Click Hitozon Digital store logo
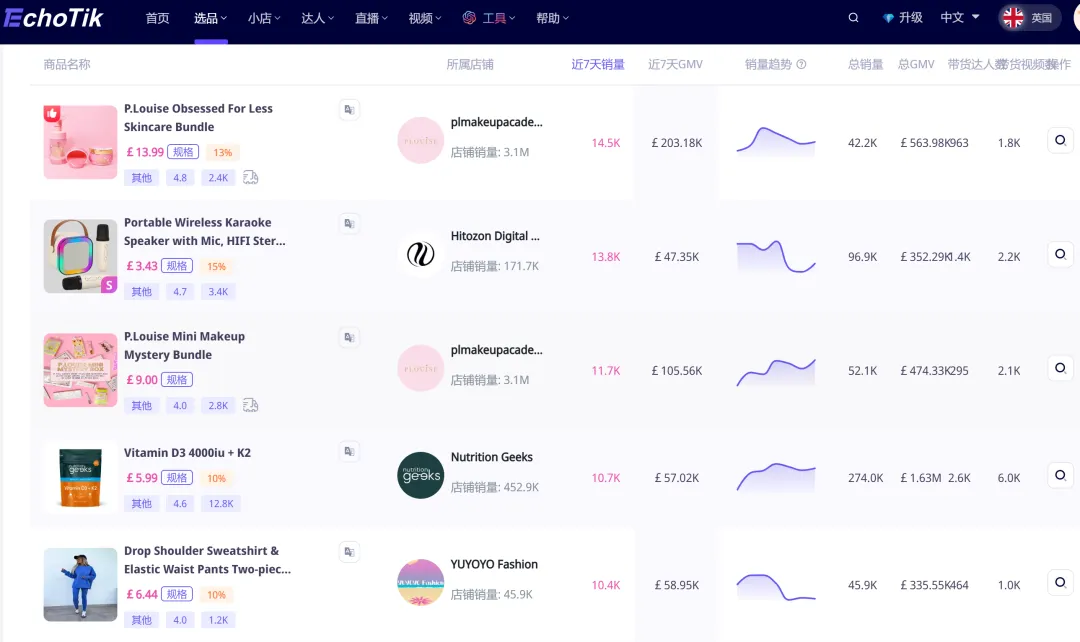Screen dimensions: 1080x642 [420, 254]
